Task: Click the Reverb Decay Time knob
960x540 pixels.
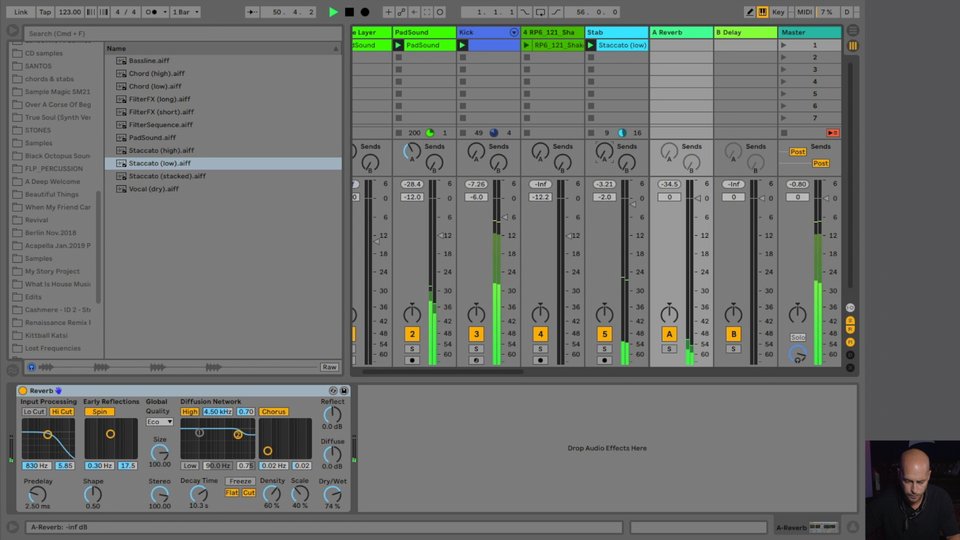Action: 198,493
